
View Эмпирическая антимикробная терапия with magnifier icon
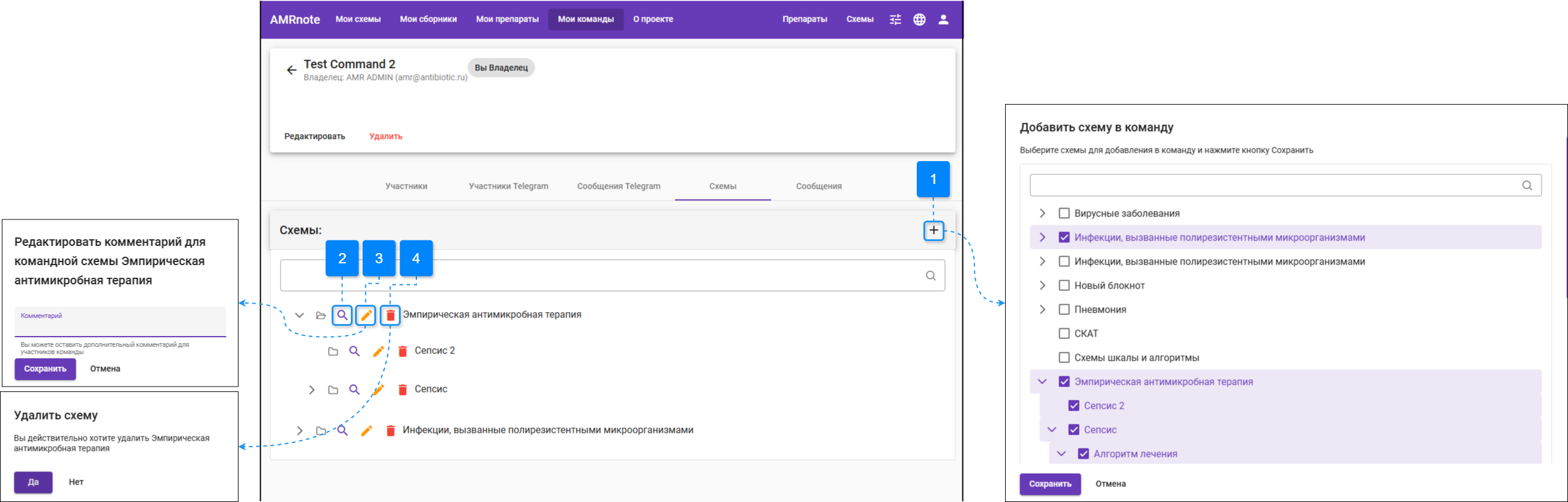pyautogui.click(x=342, y=315)
